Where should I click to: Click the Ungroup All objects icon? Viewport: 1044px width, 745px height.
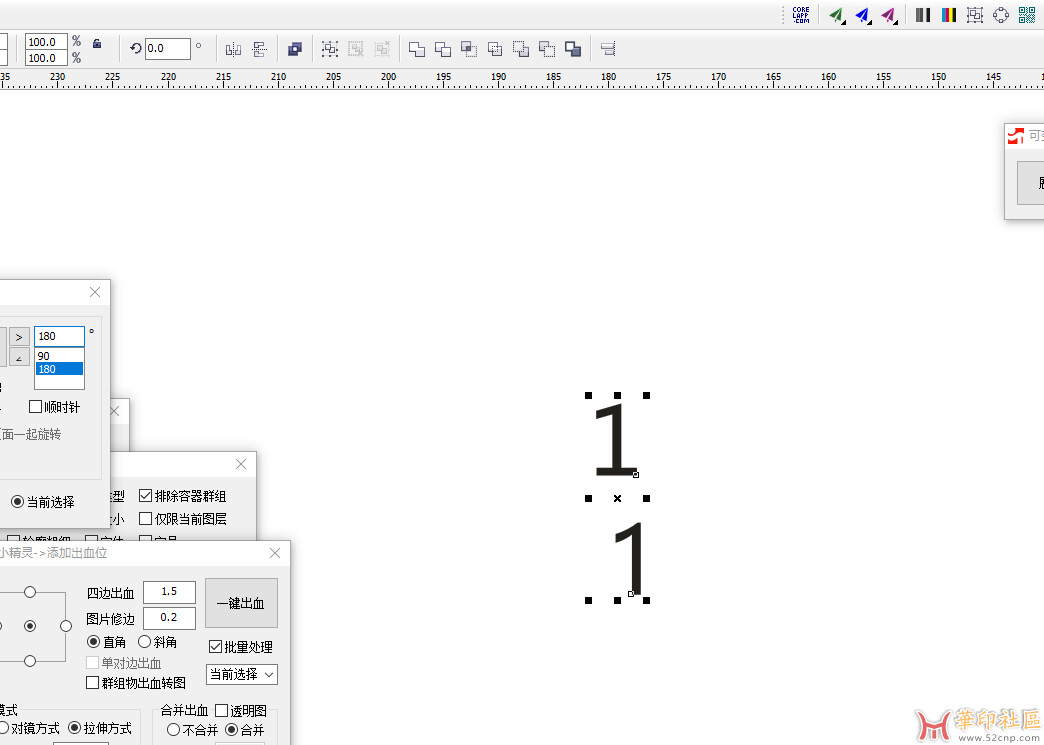382,49
